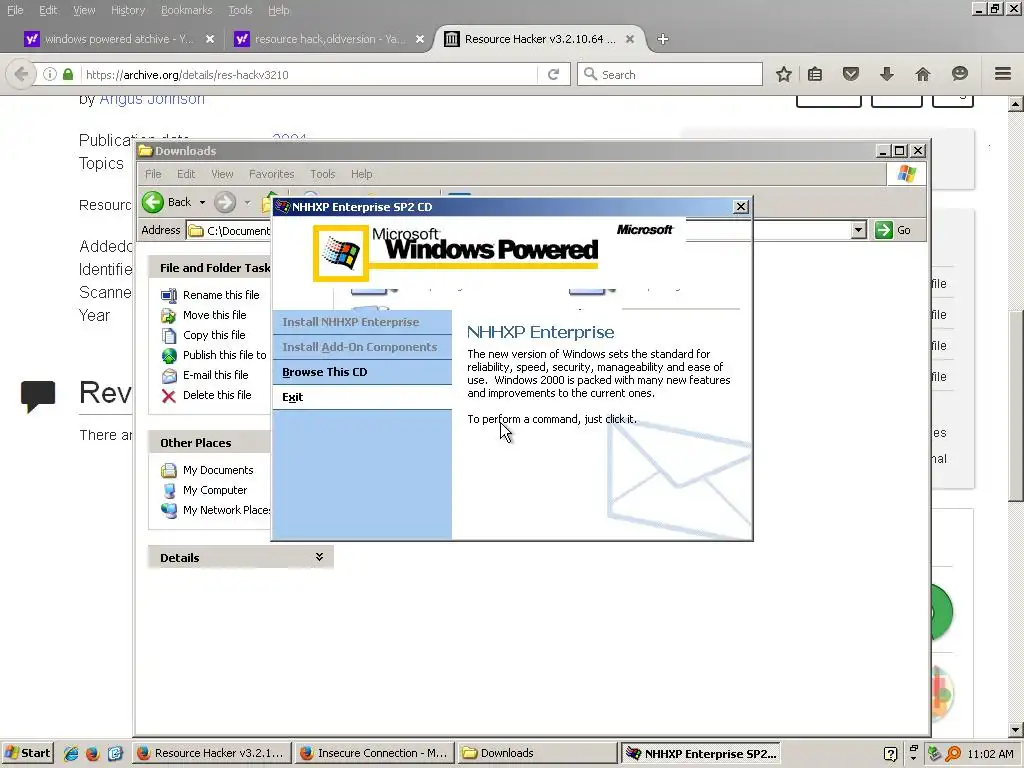Open a new Firefox tab with plus

pos(663,39)
